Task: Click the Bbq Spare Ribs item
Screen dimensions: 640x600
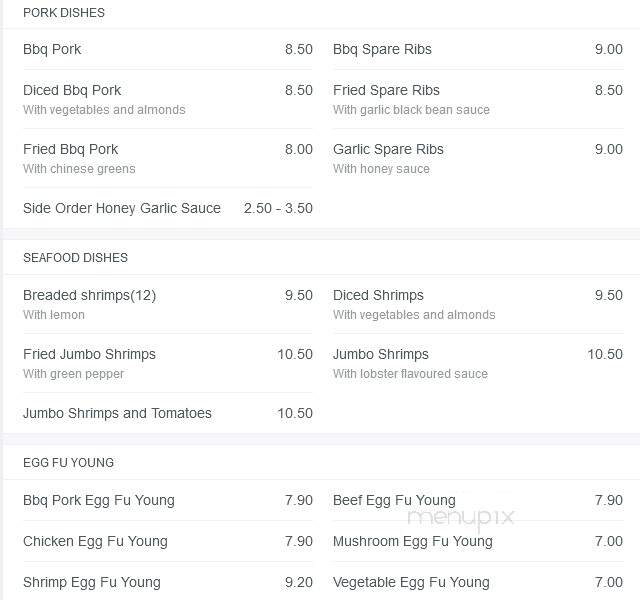Action: 478,49
